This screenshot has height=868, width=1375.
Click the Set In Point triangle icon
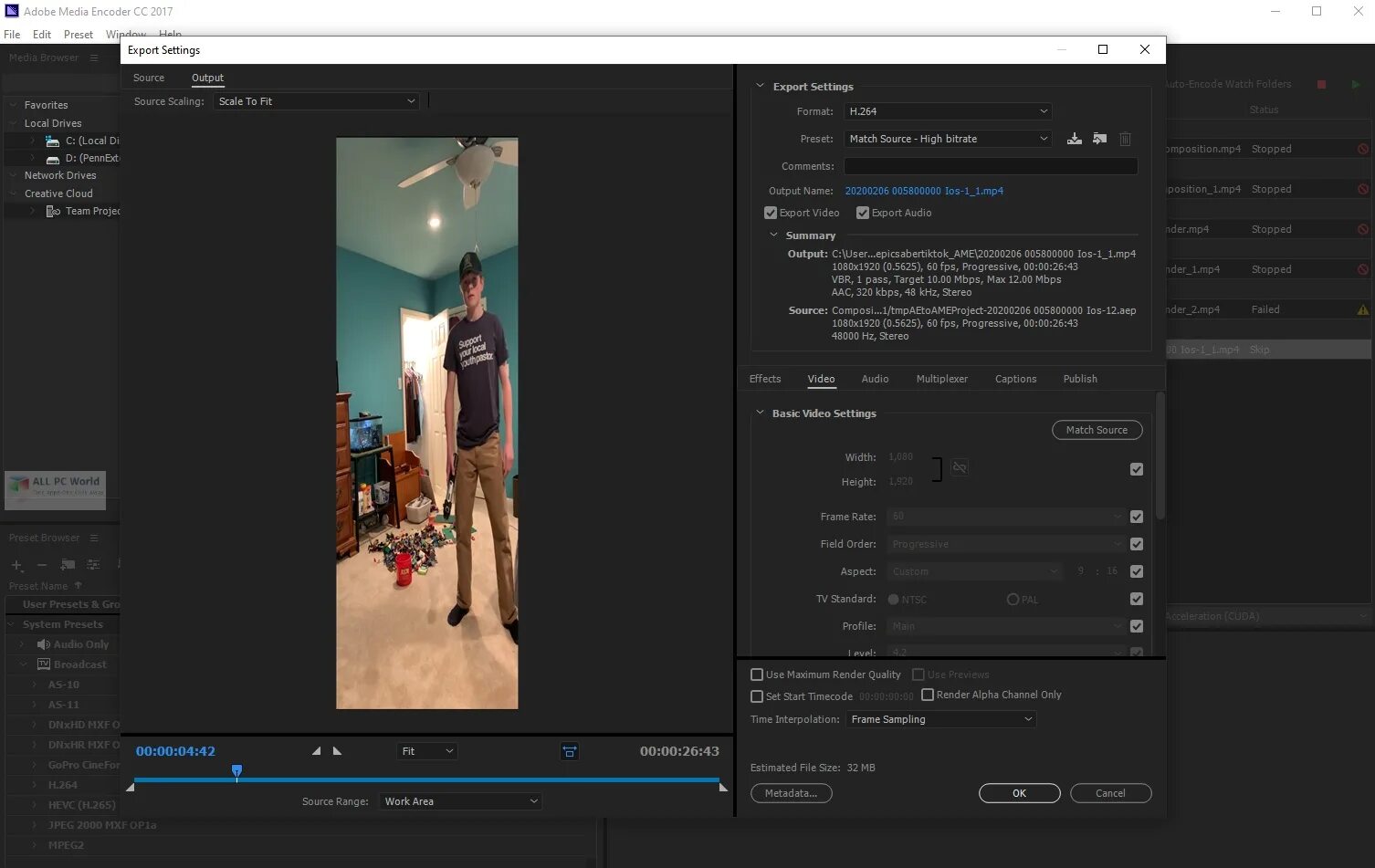tap(316, 751)
